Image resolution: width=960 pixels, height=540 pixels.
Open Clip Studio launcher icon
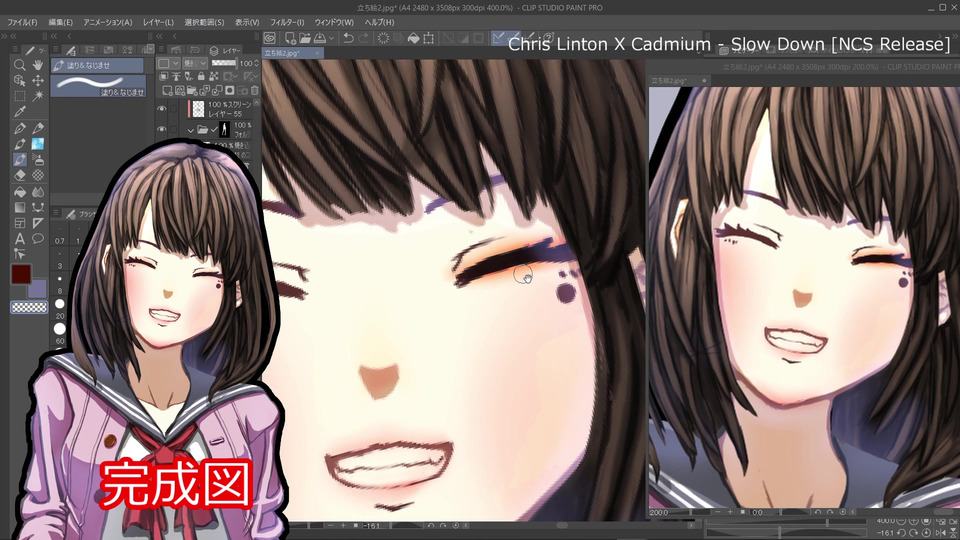[269, 38]
